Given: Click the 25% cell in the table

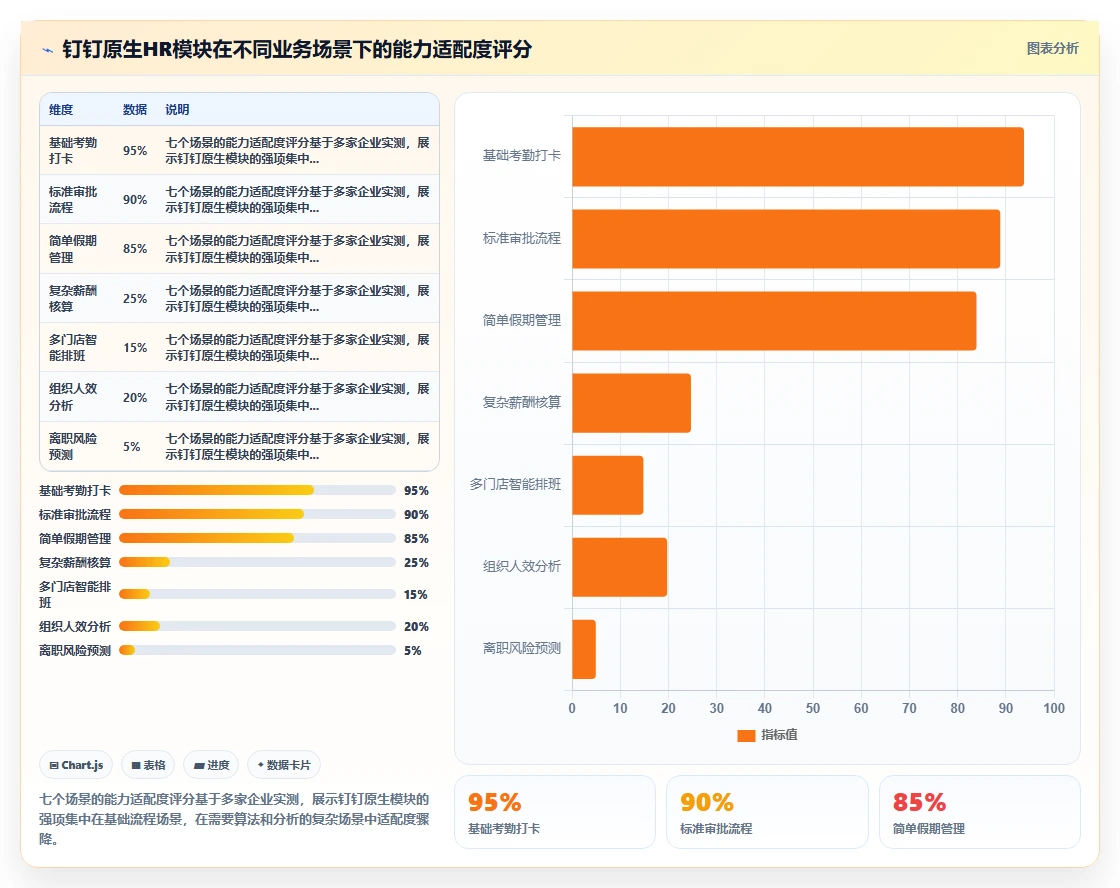Looking at the screenshot, I should [135, 299].
